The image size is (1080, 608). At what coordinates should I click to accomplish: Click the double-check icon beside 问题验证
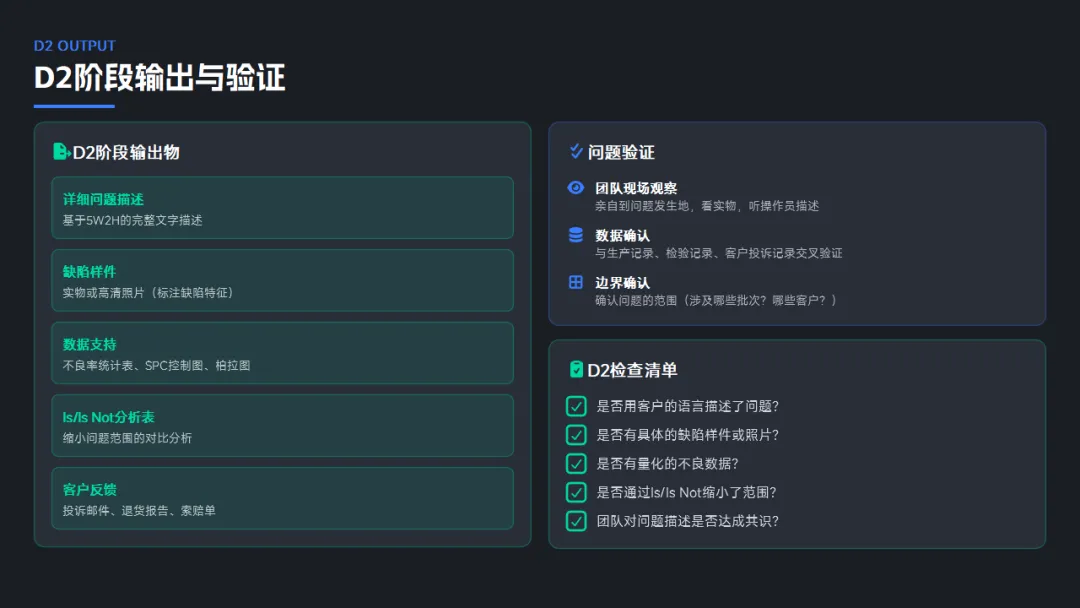pos(576,152)
